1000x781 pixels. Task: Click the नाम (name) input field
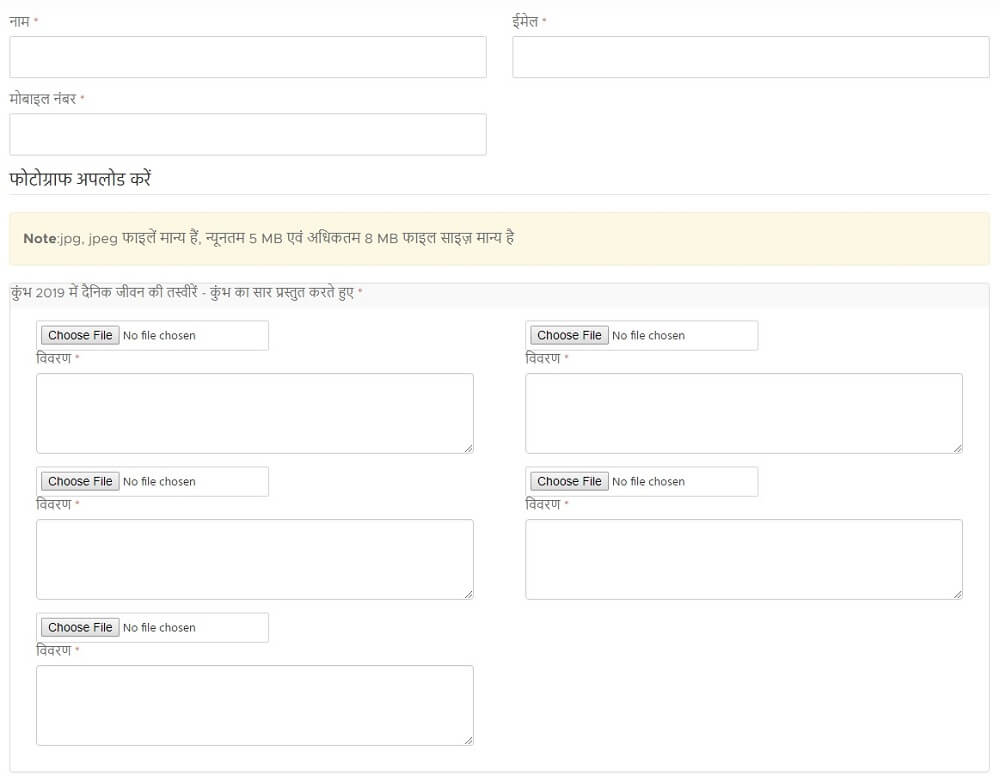(x=247, y=57)
